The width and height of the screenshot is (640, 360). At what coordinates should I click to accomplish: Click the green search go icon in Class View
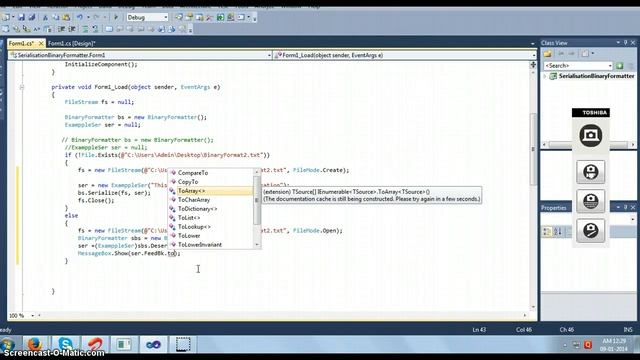click(620, 65)
